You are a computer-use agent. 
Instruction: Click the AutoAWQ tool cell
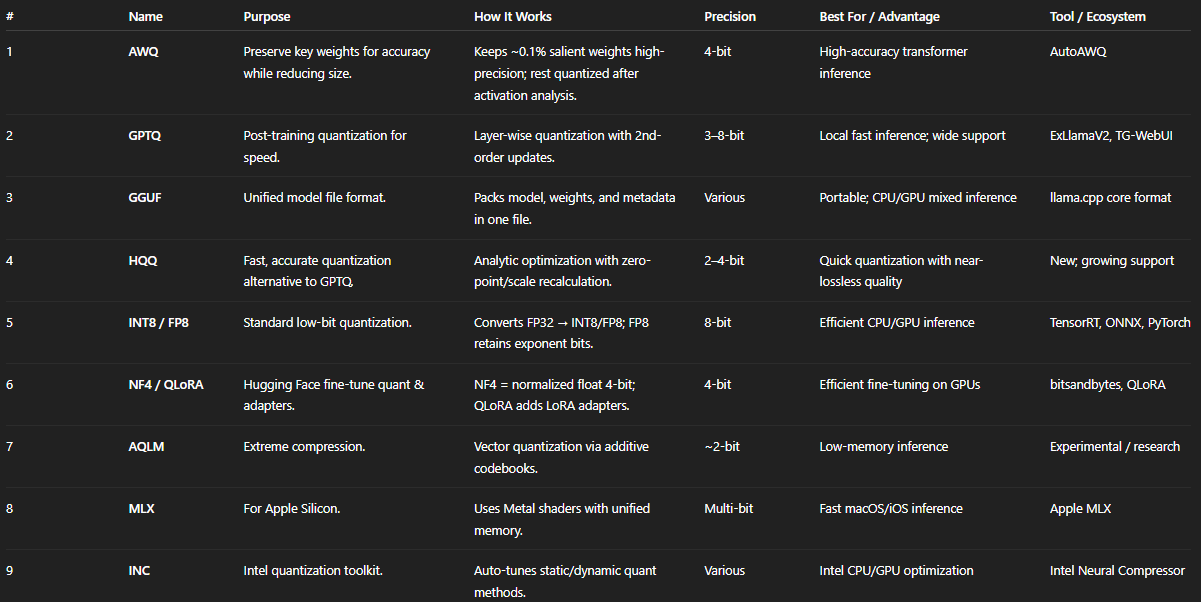(1078, 52)
